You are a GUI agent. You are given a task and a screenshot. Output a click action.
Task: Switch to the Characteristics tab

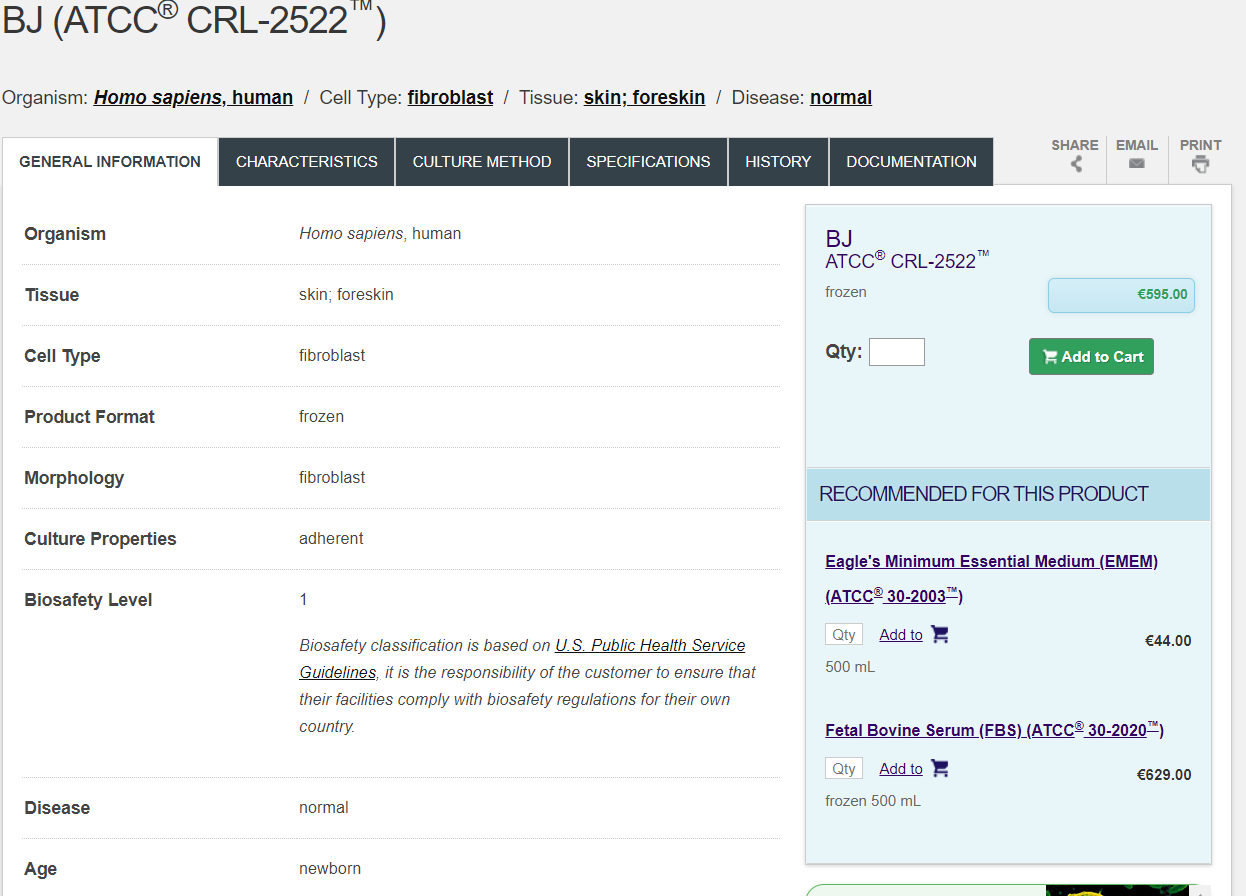click(307, 162)
